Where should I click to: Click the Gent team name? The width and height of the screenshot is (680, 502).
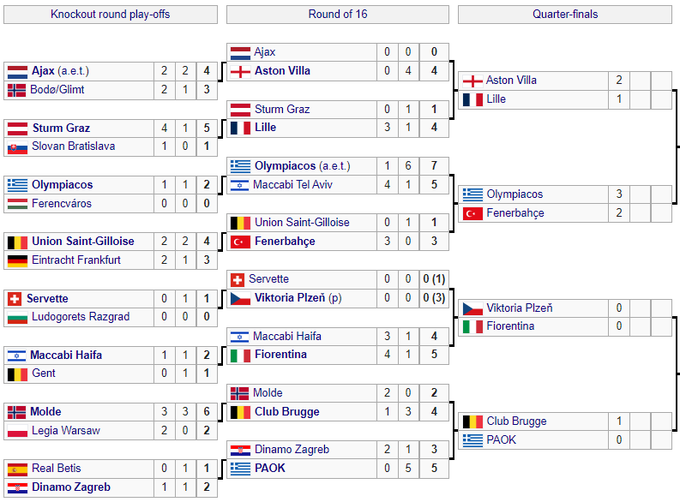43,374
